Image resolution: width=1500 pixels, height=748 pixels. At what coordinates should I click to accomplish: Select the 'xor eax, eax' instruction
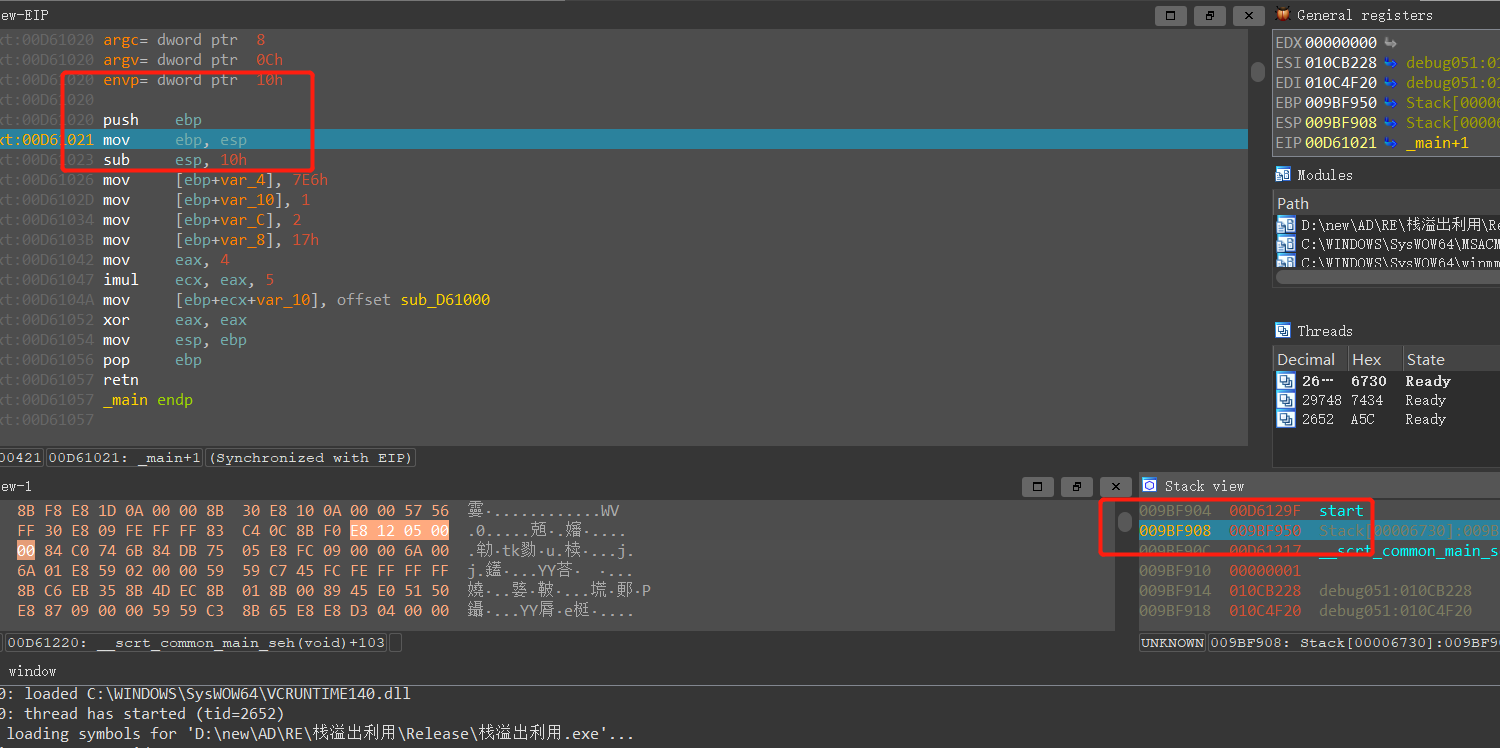(x=175, y=320)
